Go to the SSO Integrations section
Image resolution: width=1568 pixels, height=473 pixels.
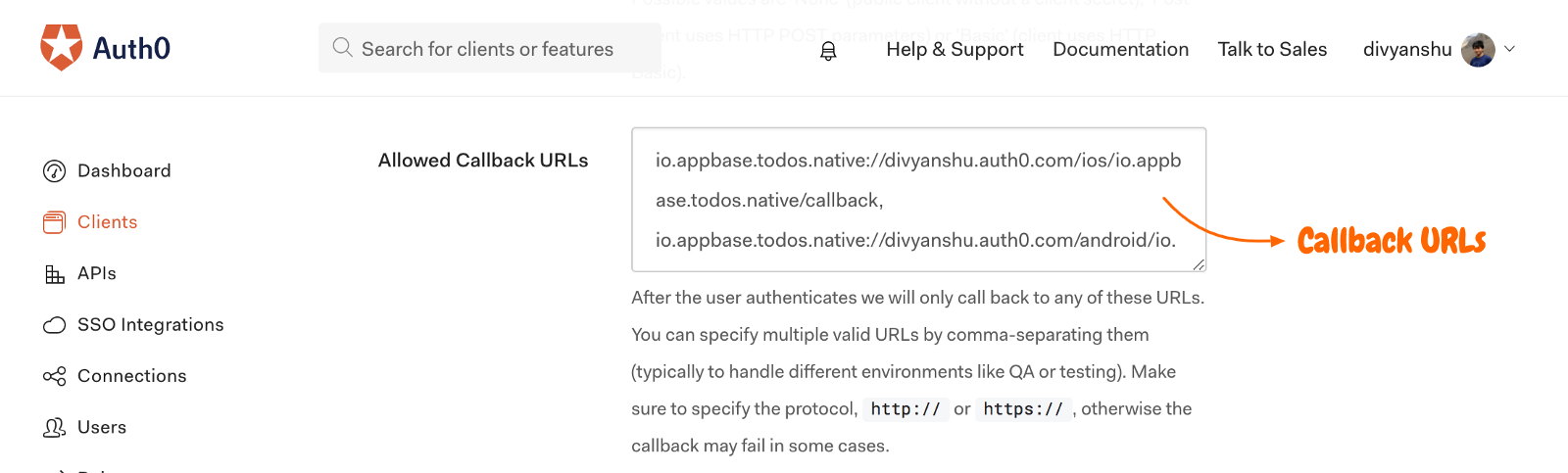coord(150,325)
